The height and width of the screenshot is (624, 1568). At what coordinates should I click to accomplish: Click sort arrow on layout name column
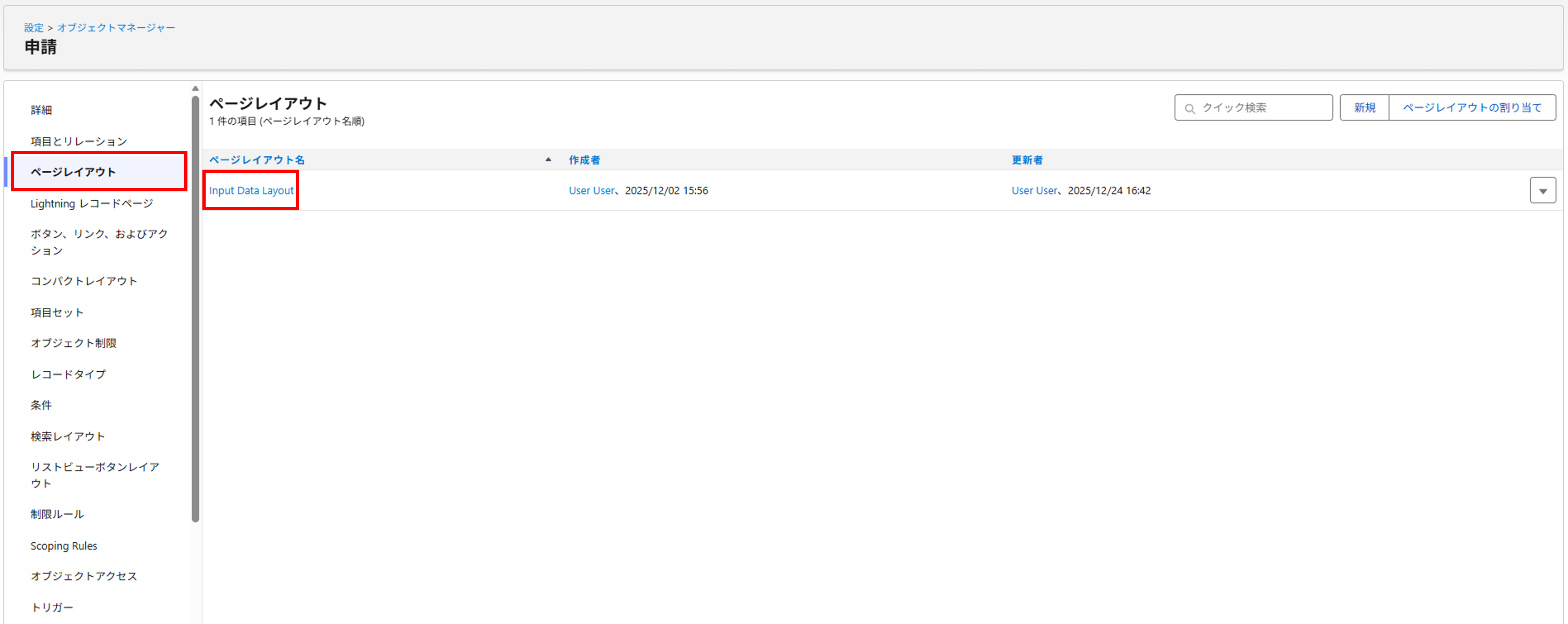click(548, 160)
